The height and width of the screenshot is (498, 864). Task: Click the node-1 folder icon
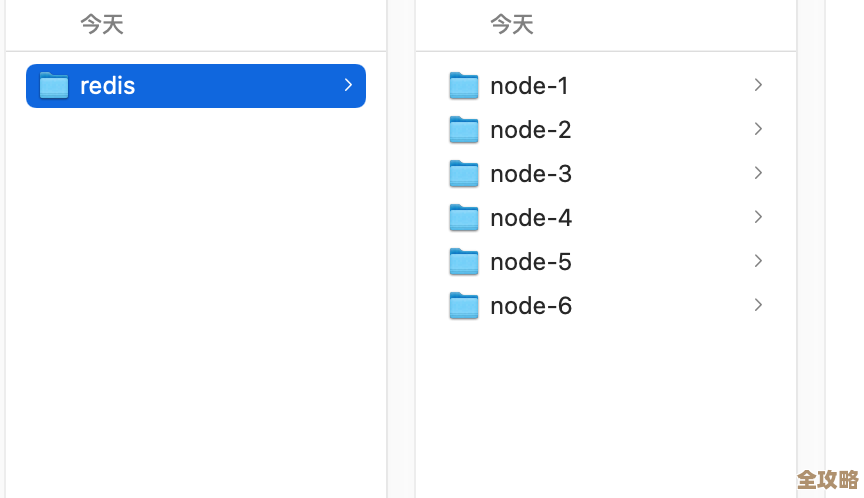(x=464, y=86)
